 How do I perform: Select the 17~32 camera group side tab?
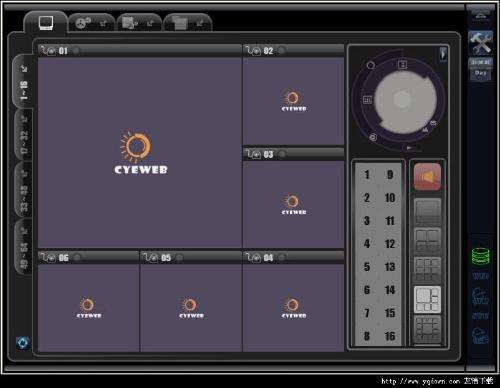pyautogui.click(x=24, y=135)
